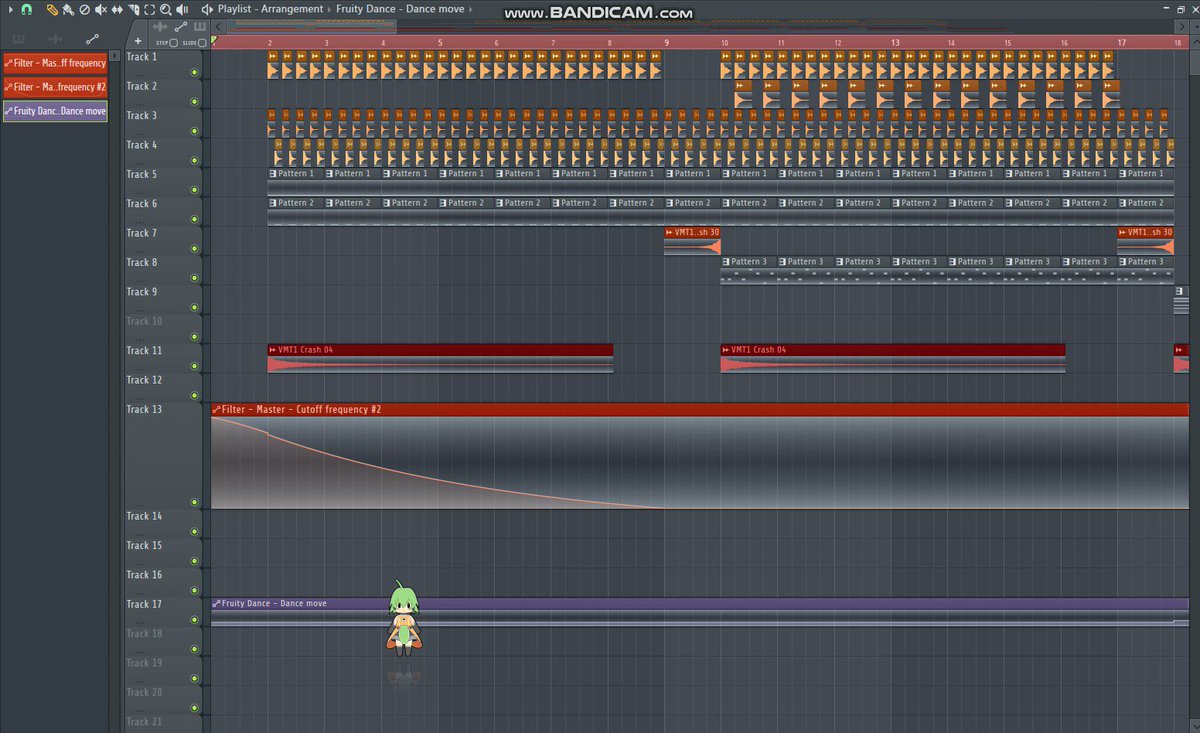Select the Slice tool icon
Viewport: 1200px width, 733px height.
pyautogui.click(x=133, y=10)
